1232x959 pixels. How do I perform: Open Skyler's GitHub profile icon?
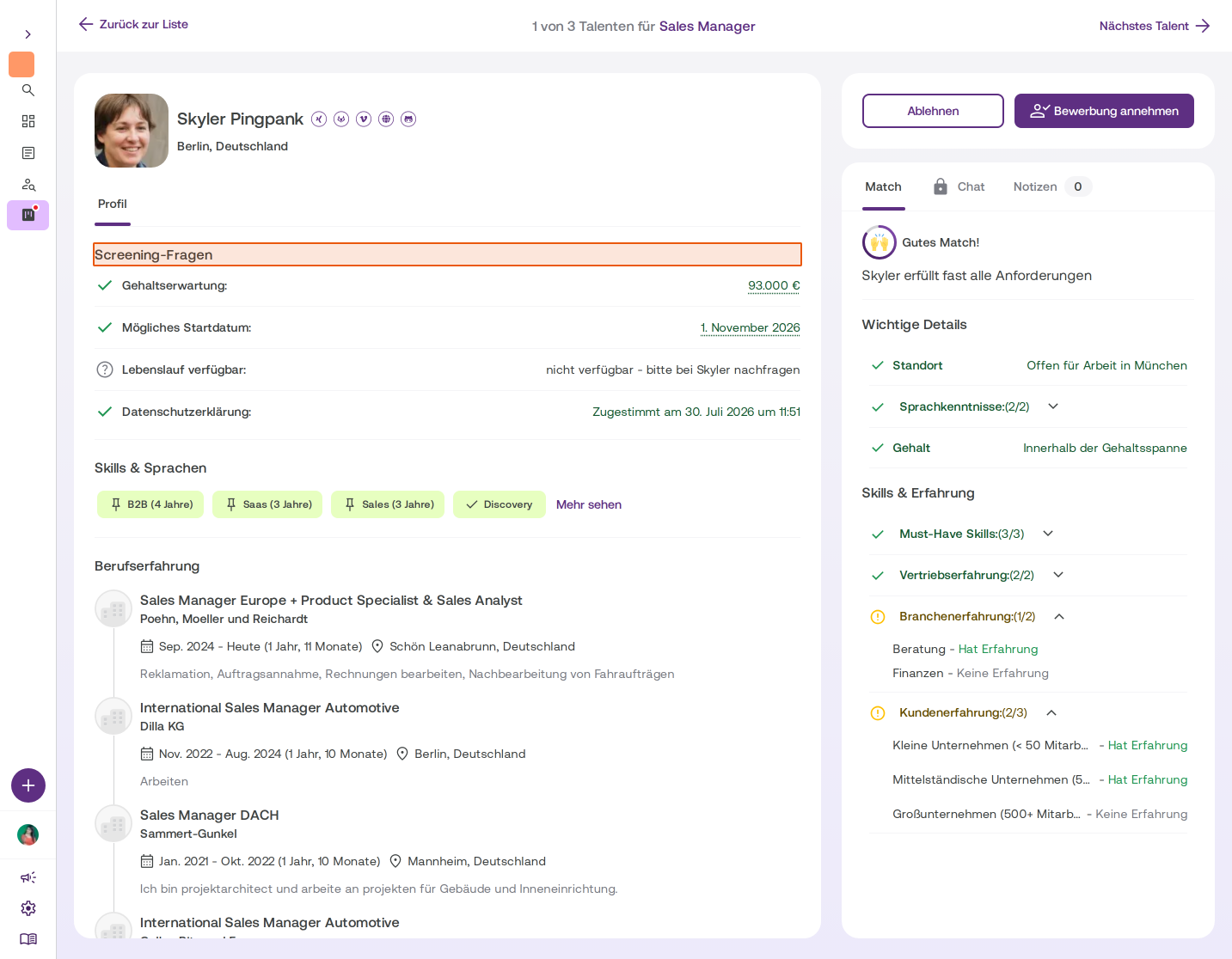[408, 119]
